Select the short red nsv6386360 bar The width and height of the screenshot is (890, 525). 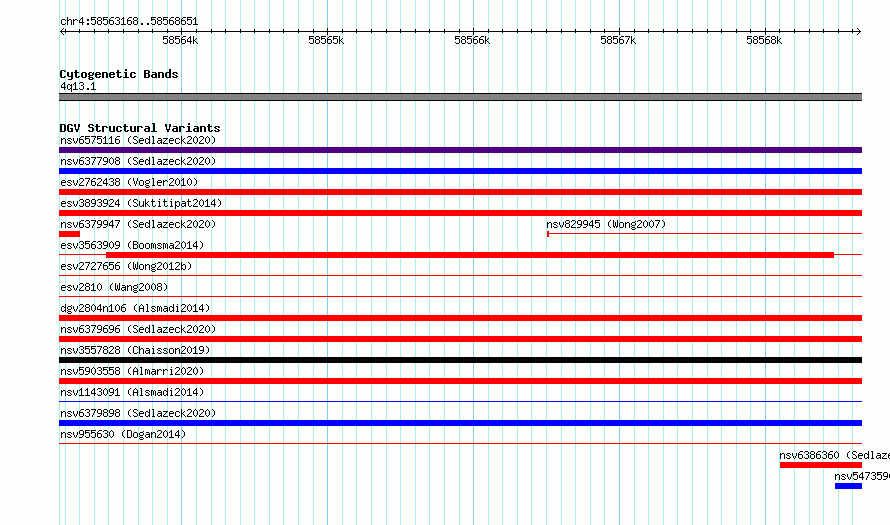click(821, 465)
